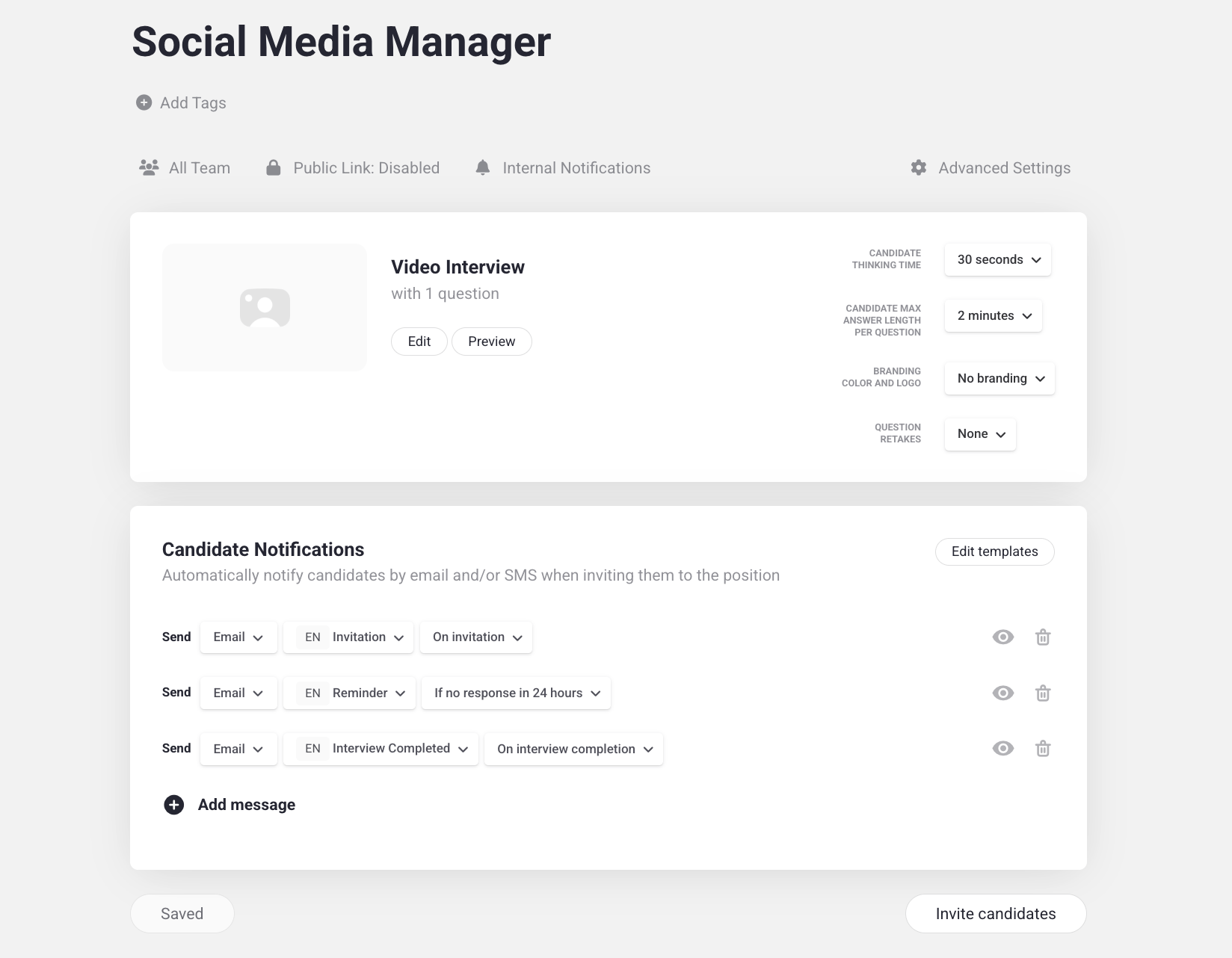Click the Candidate Notifications heading
This screenshot has width=1232, height=958.
pos(263,549)
